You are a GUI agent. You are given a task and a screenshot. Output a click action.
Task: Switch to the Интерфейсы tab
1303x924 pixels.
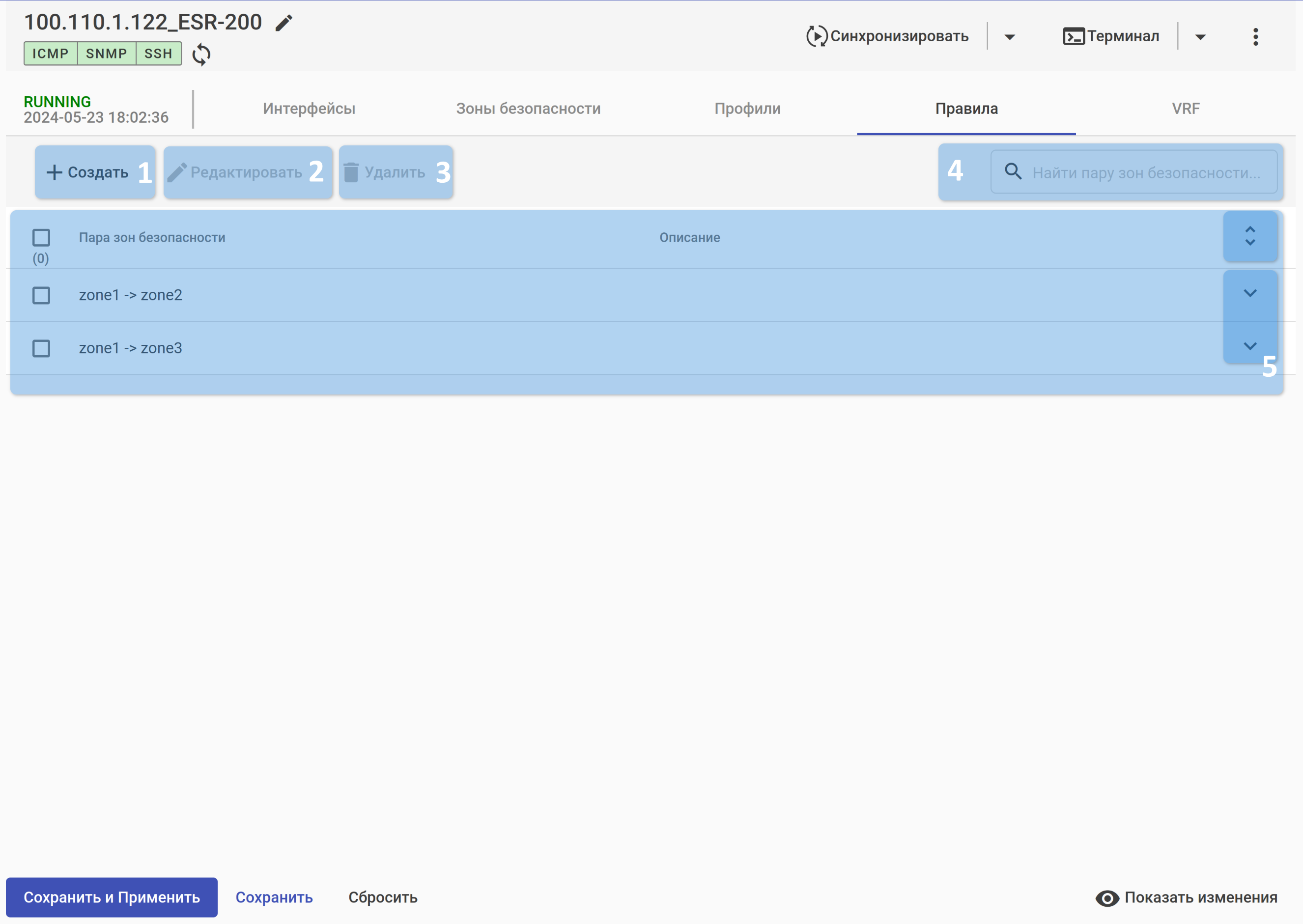[309, 109]
